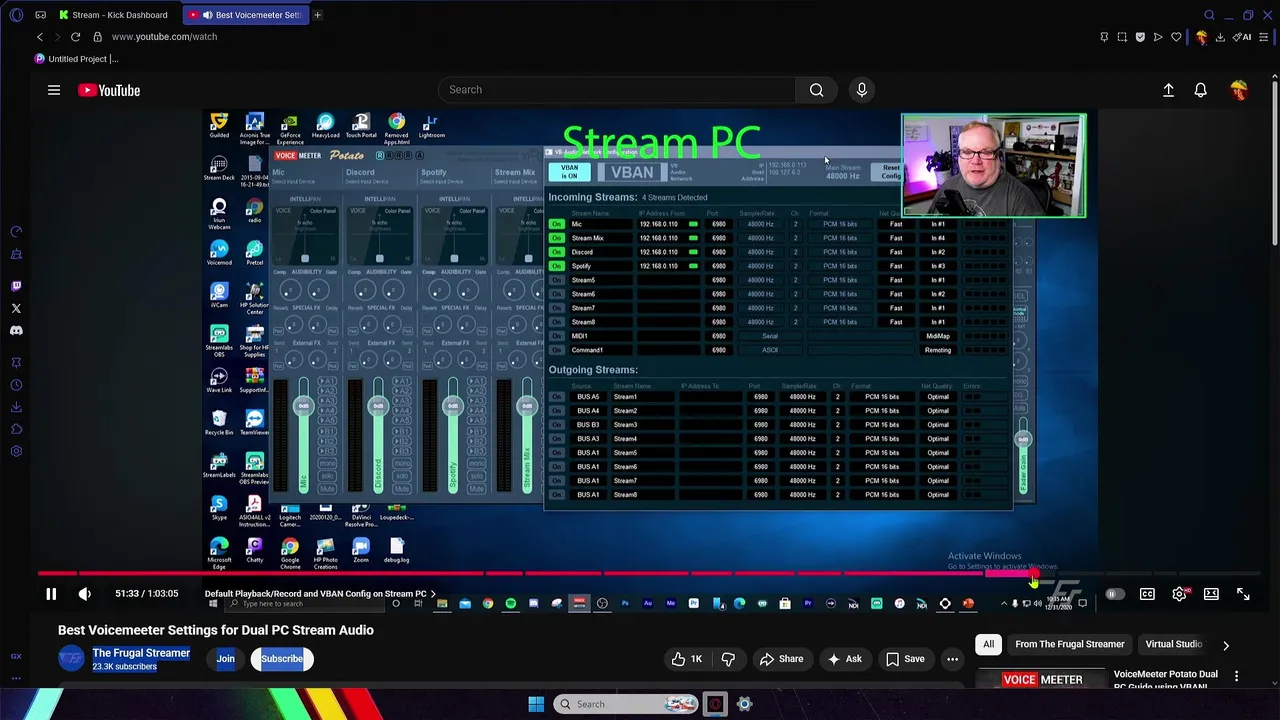Toggle the autoplay switch
This screenshot has width=1280, height=720.
(1114, 594)
